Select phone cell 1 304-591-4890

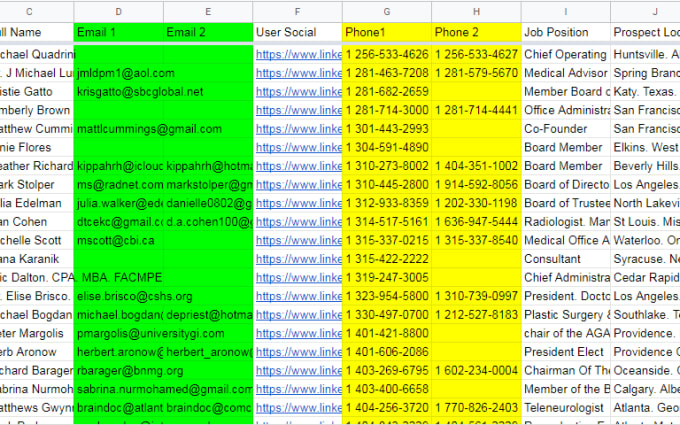(x=387, y=148)
